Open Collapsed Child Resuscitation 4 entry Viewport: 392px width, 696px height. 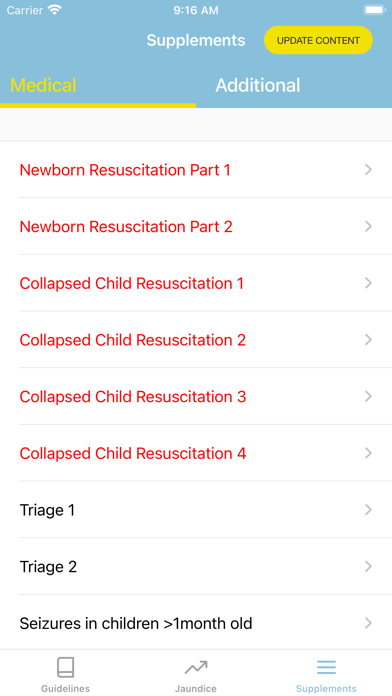196,453
